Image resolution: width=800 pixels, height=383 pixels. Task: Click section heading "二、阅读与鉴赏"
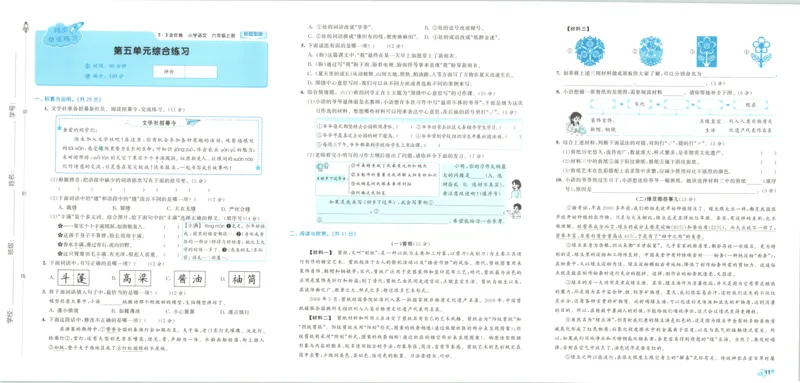pyautogui.click(x=310, y=234)
